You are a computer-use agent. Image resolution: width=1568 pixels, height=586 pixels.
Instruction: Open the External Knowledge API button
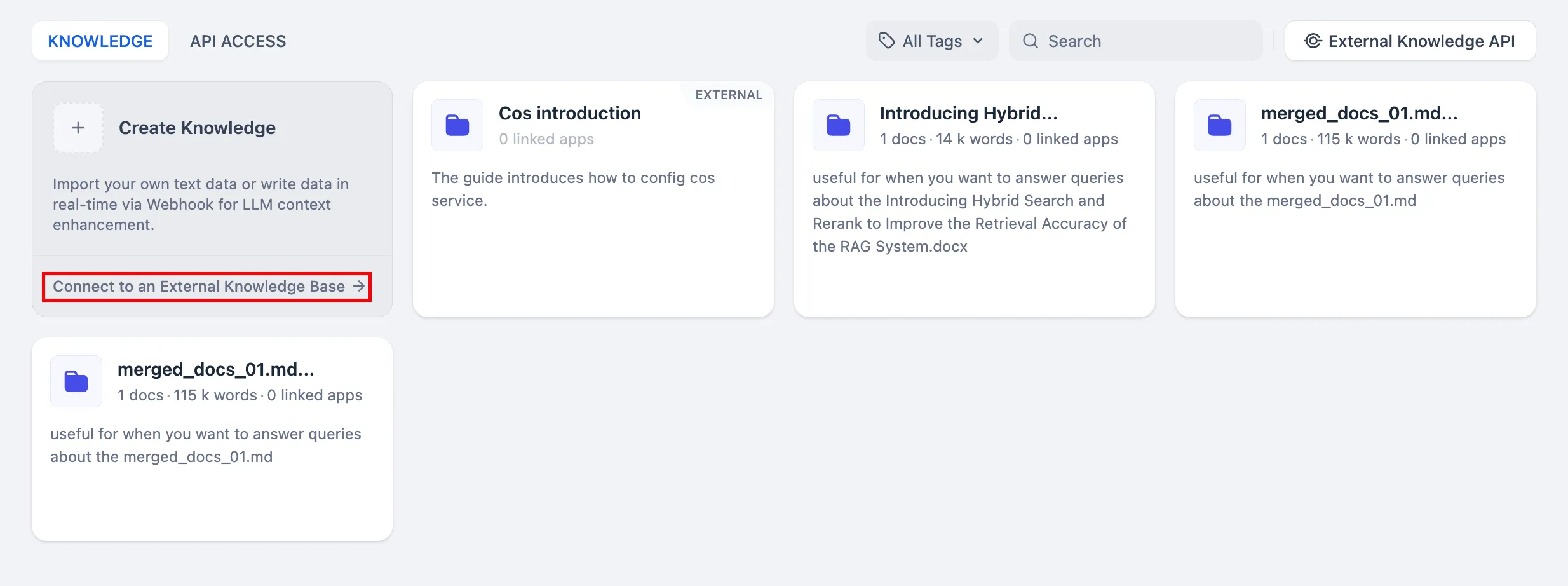(x=1410, y=41)
